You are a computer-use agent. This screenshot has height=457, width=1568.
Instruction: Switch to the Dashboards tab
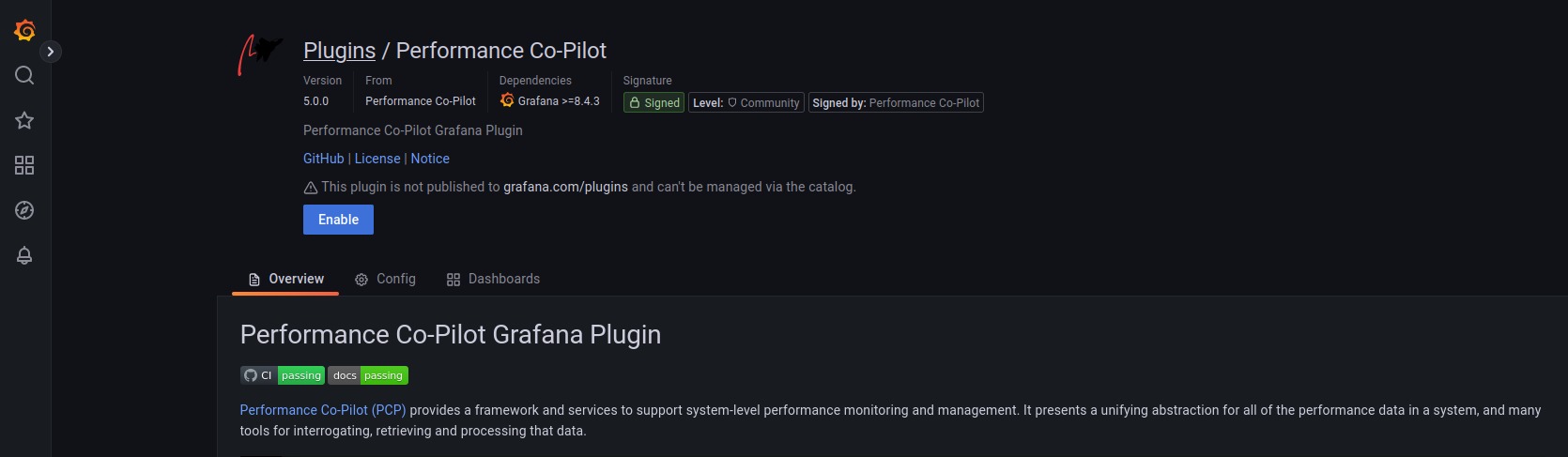493,279
